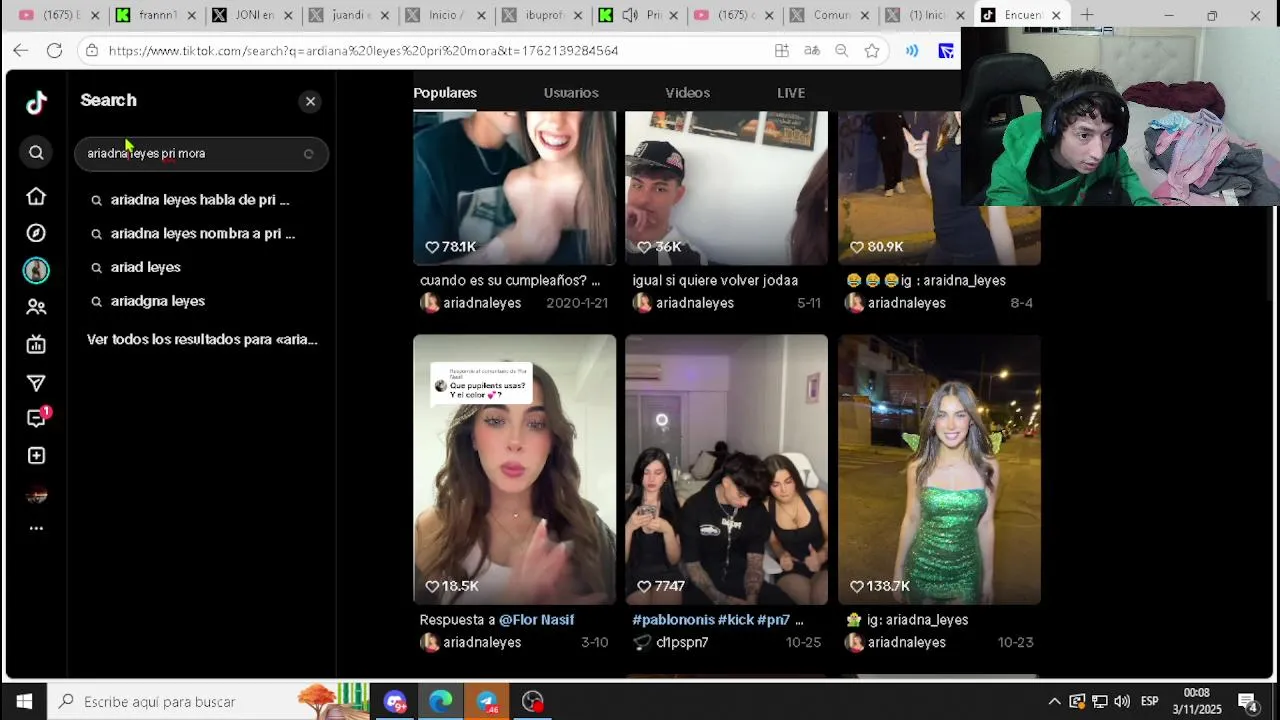Image resolution: width=1280 pixels, height=720 pixels.
Task: Click the Upload plus icon in sidebar
Action: (36, 456)
